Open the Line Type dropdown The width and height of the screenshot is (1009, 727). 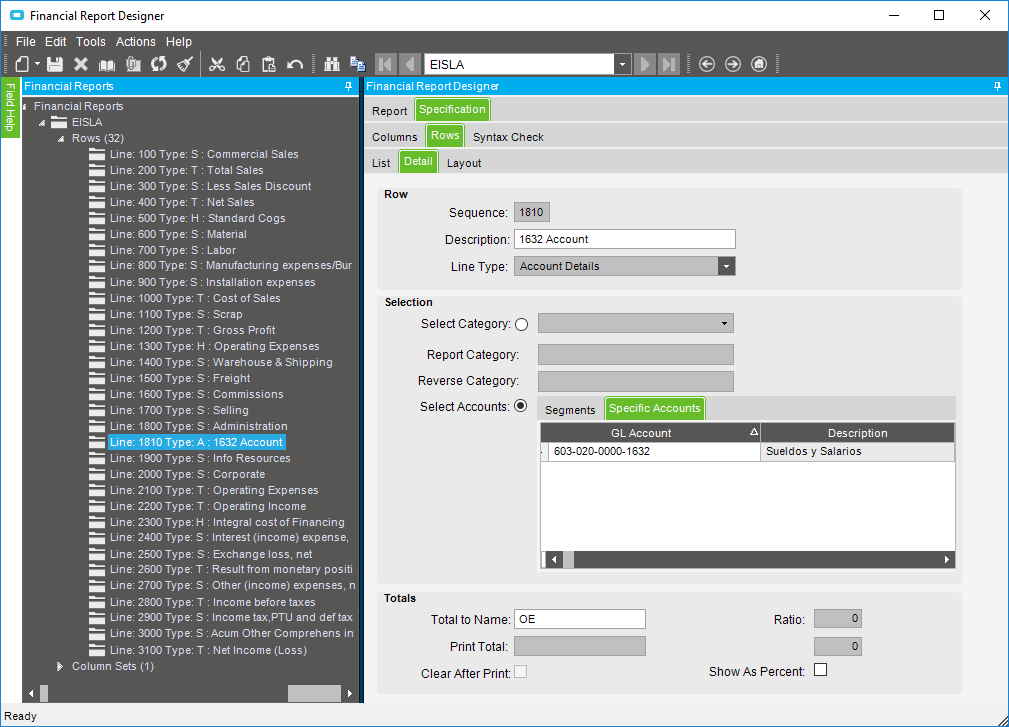coord(727,266)
